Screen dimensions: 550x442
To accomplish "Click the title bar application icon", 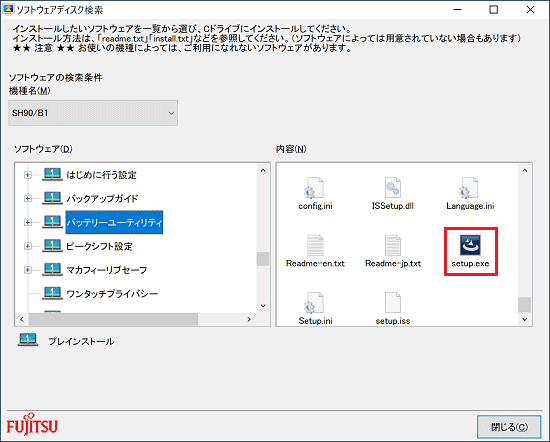I will 8,9.
